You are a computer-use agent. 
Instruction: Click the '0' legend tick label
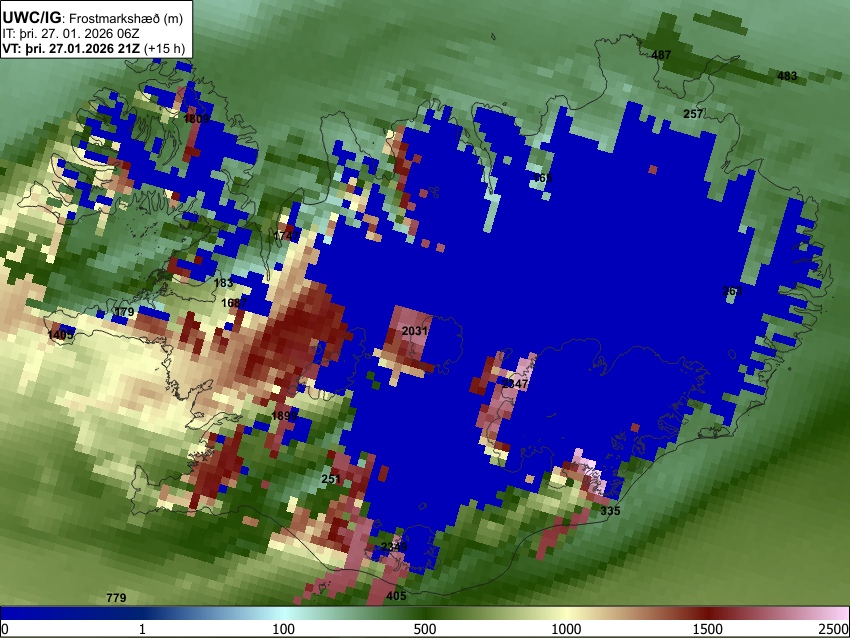point(5,629)
